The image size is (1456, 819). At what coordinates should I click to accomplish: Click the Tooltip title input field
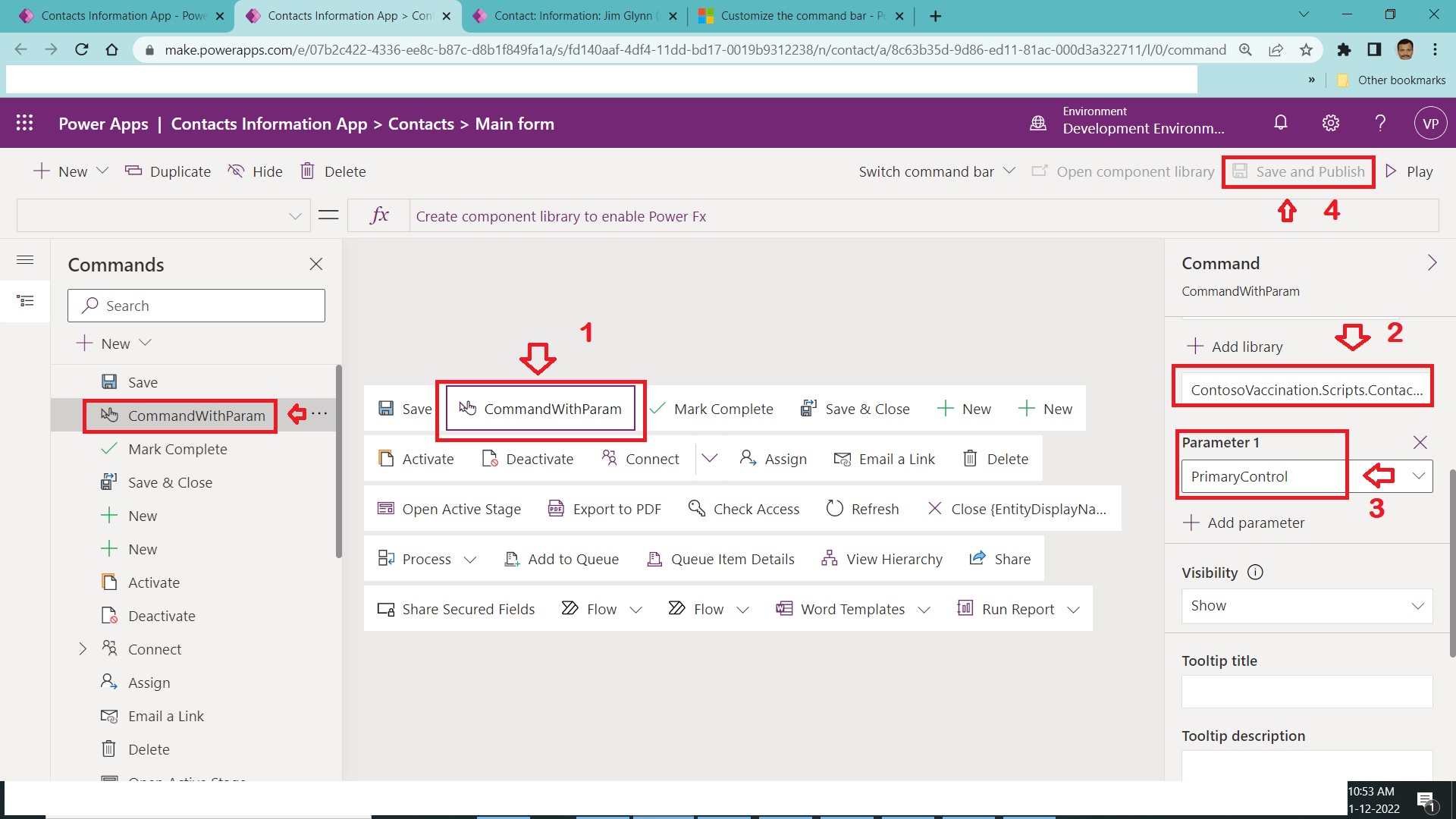(x=1306, y=692)
